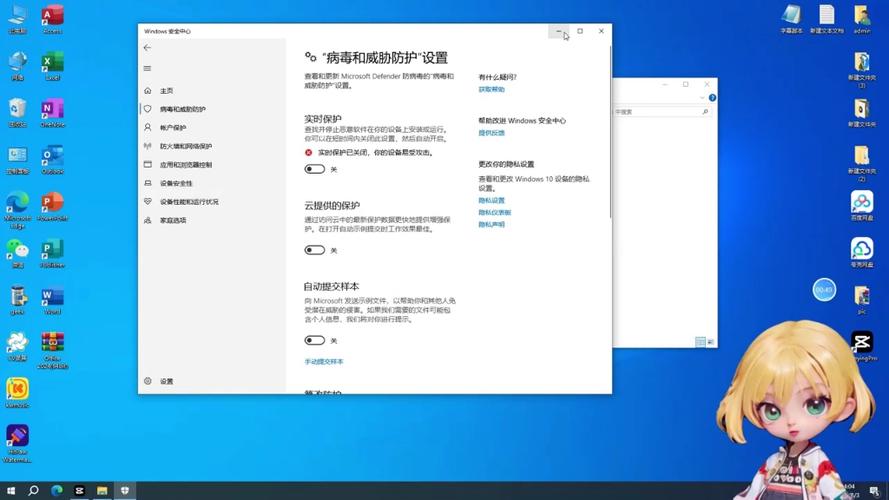Select the 新建文本文档 desktop file

[x=827, y=19]
